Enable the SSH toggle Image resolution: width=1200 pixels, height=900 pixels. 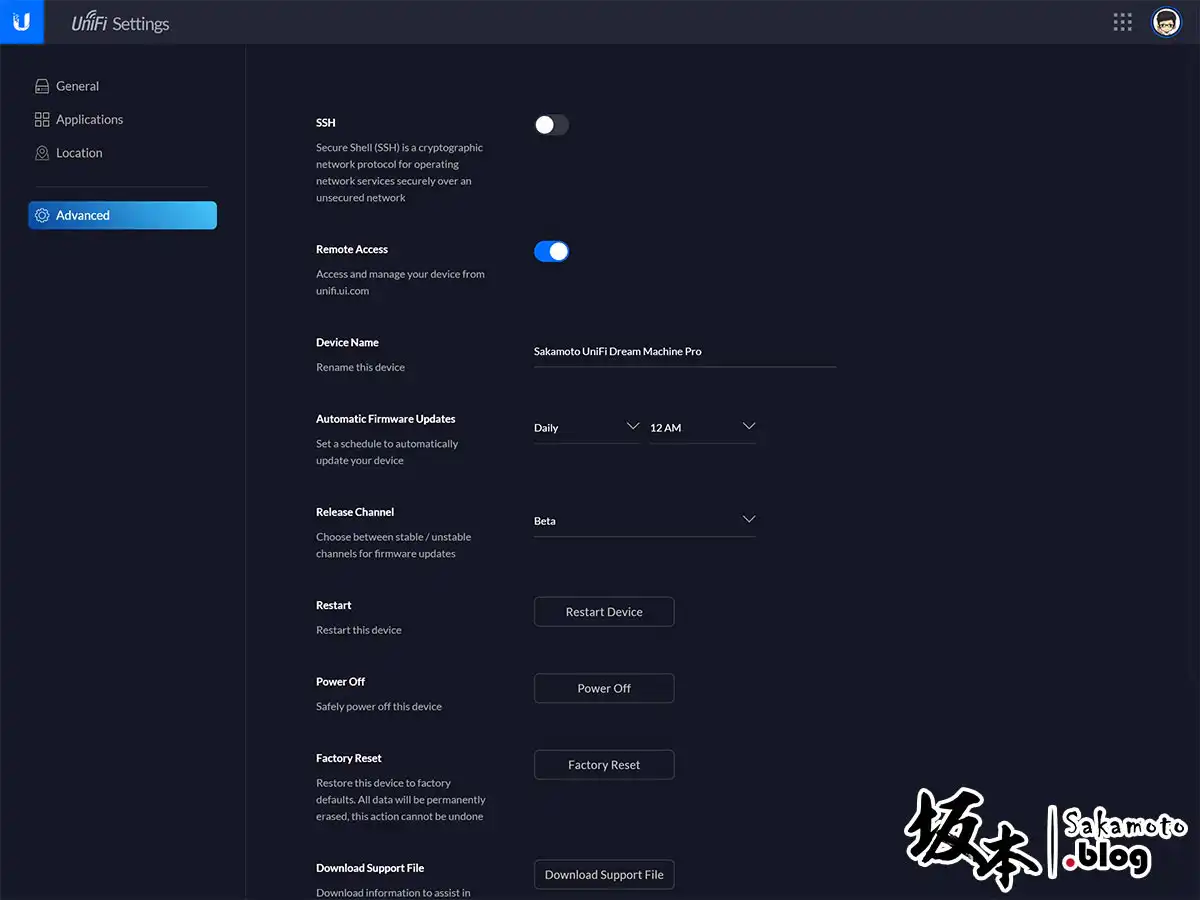coord(551,125)
